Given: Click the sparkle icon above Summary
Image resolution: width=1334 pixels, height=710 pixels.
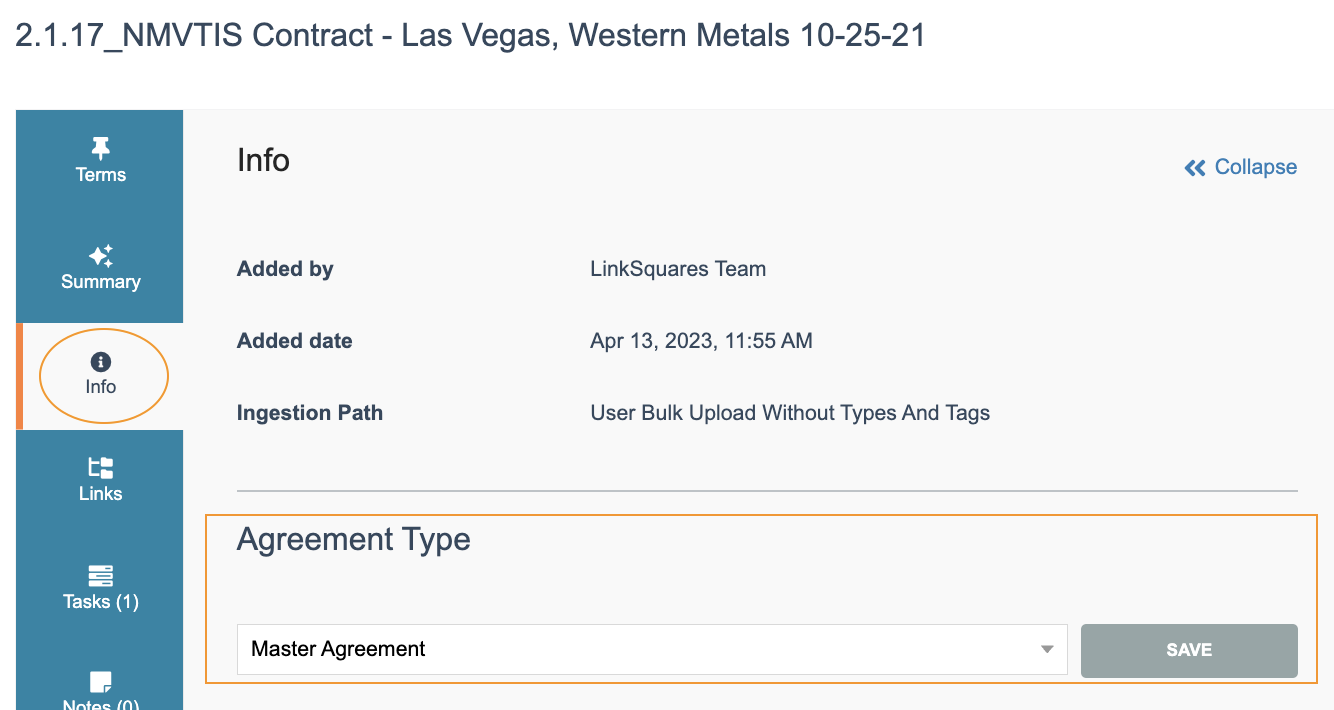Looking at the screenshot, I should pos(100,256).
